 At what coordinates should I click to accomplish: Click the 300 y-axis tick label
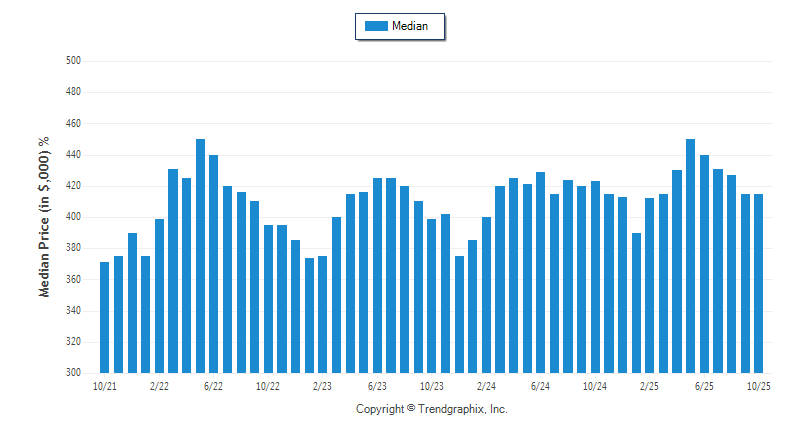coord(73,372)
